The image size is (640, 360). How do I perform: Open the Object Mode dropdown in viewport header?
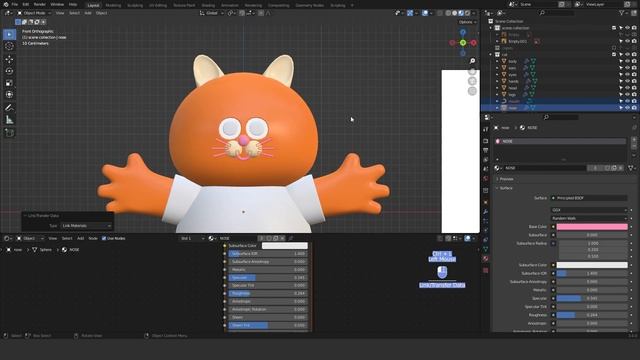point(34,13)
